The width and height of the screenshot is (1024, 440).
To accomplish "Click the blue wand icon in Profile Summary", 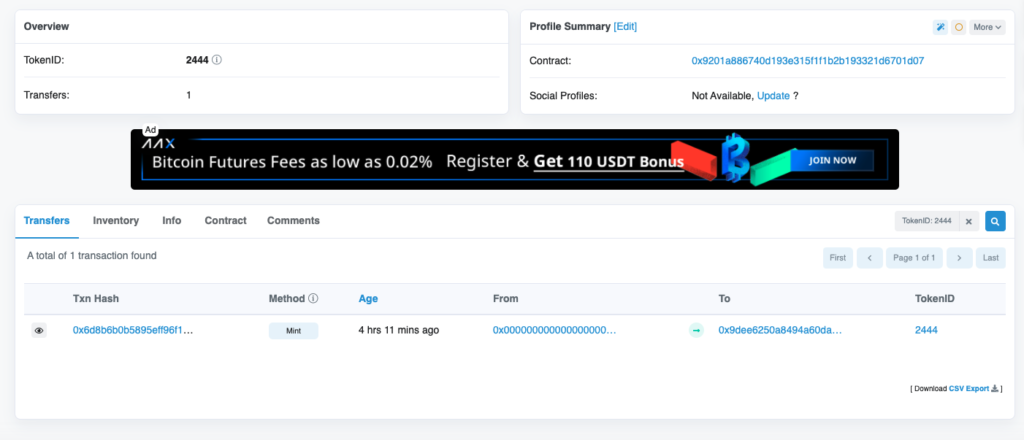I will click(x=940, y=27).
